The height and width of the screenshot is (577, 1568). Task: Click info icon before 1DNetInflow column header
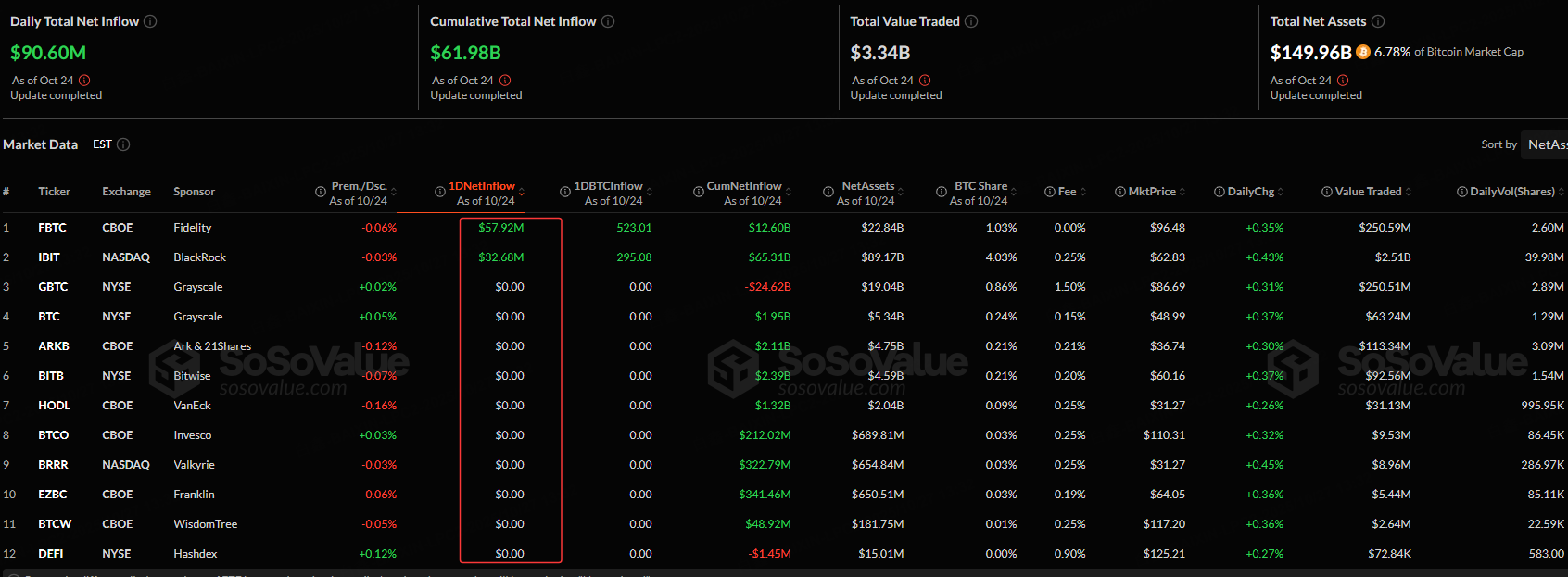(440, 192)
